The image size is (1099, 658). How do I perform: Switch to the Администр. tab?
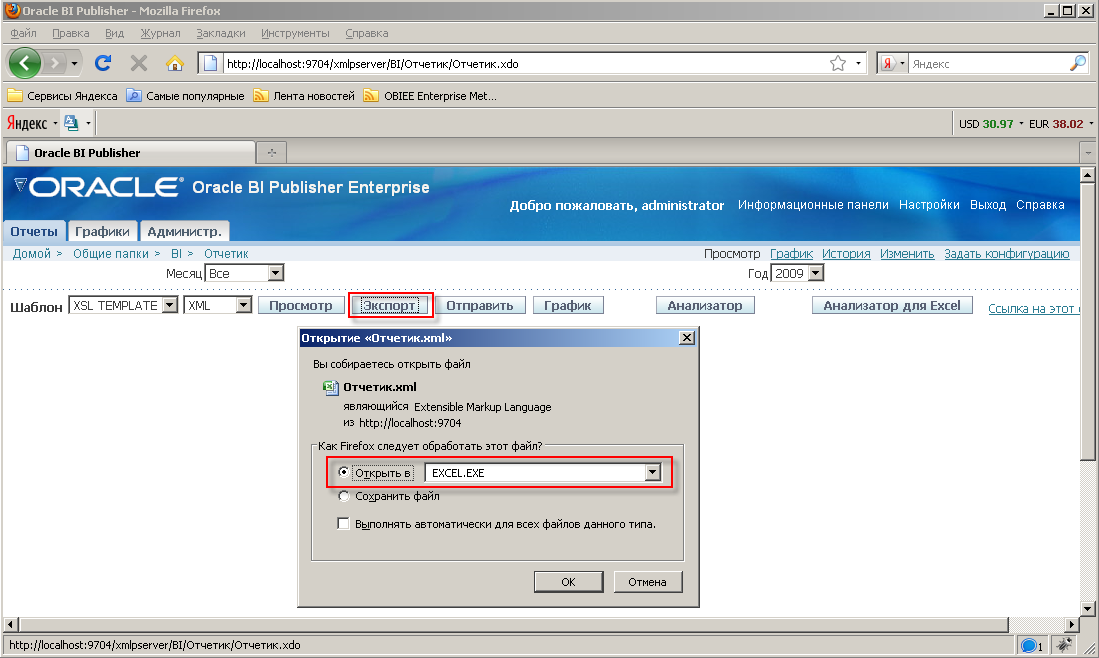pos(184,231)
